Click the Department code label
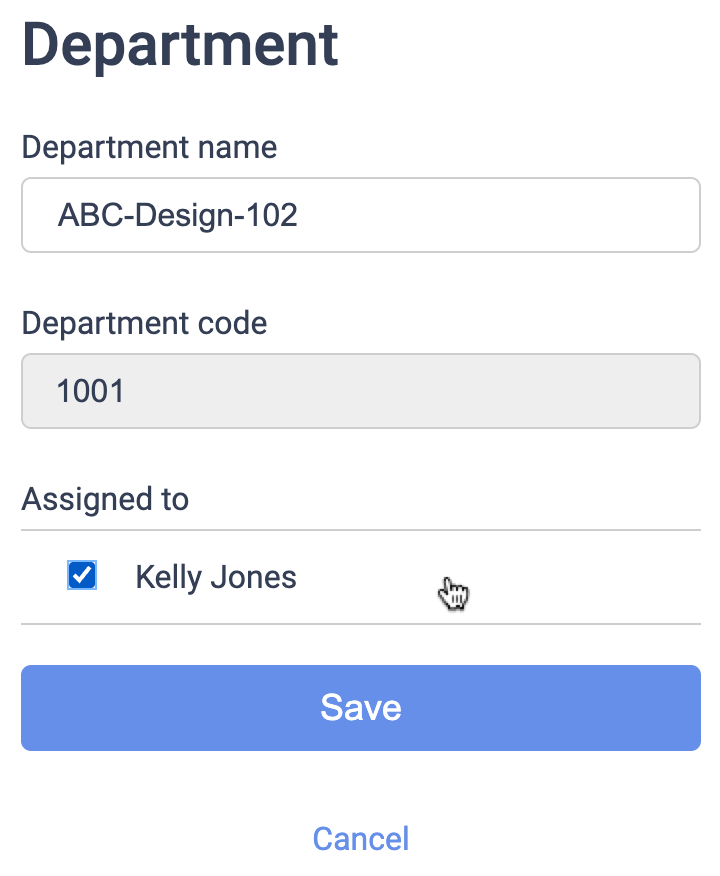 click(144, 323)
